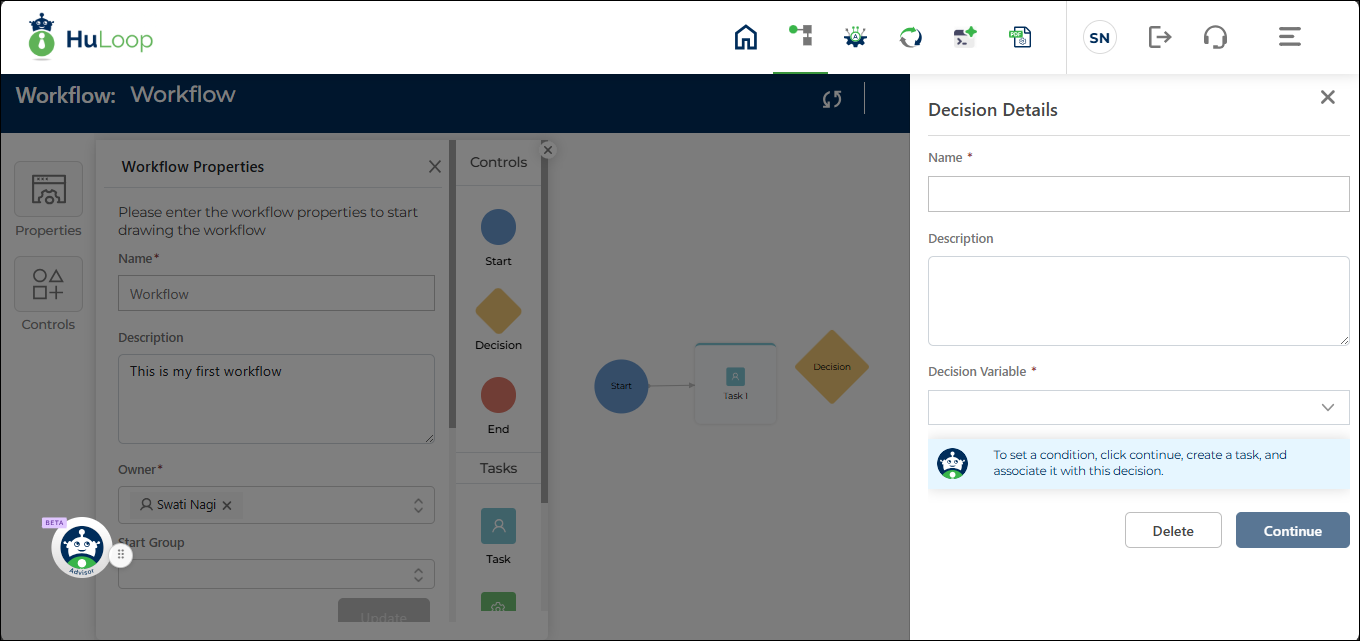
Task: Click the Decision Details heading
Action: [x=993, y=110]
